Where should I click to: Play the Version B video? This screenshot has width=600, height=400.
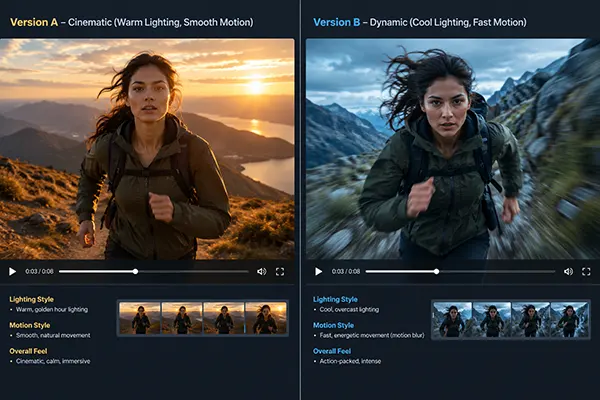[318, 272]
